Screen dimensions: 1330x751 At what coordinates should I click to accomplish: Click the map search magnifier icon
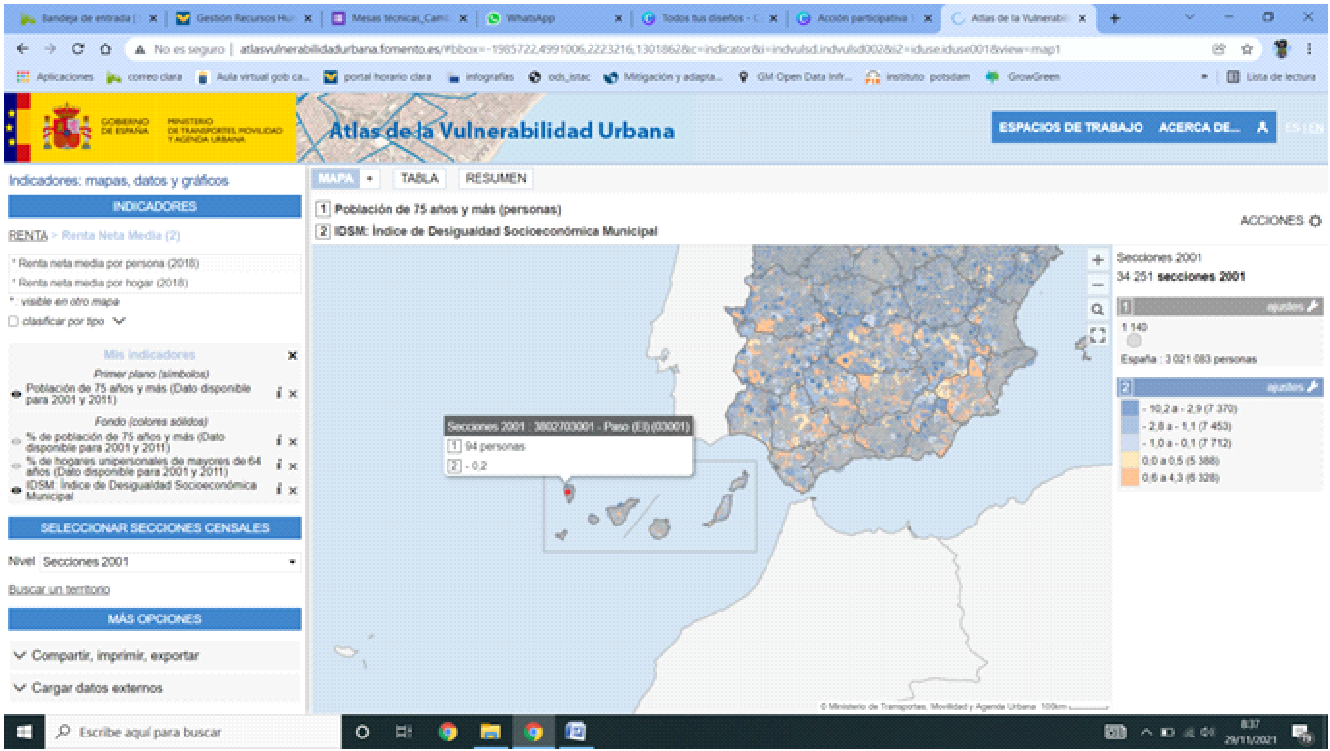coord(1097,310)
